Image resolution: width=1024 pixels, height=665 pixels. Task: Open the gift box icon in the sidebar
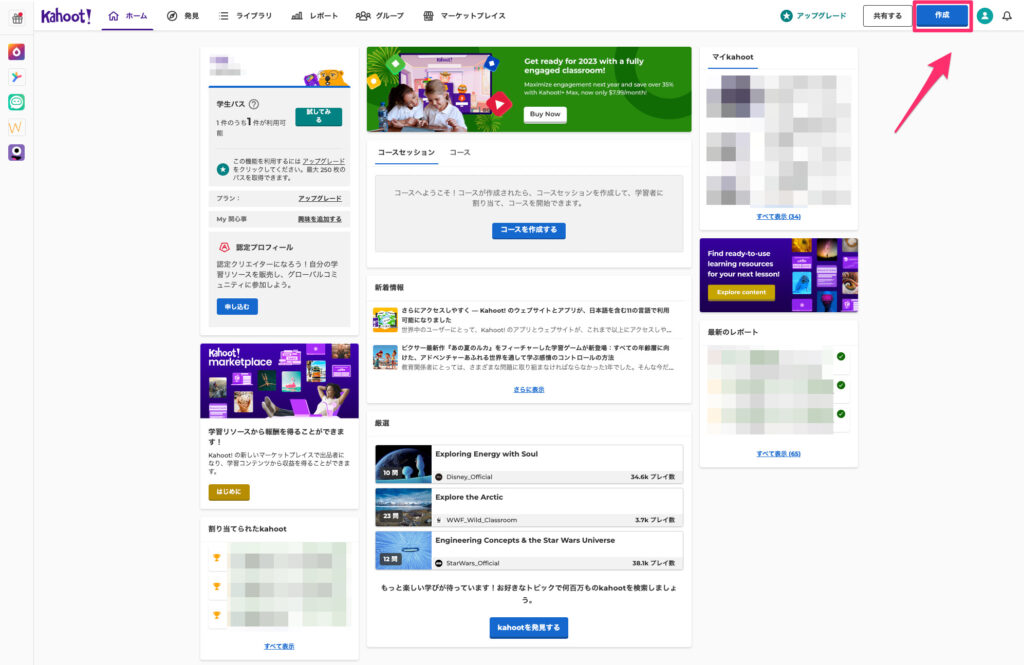click(17, 18)
